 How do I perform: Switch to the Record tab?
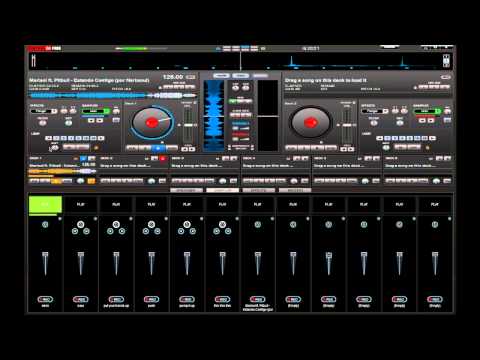[295, 190]
